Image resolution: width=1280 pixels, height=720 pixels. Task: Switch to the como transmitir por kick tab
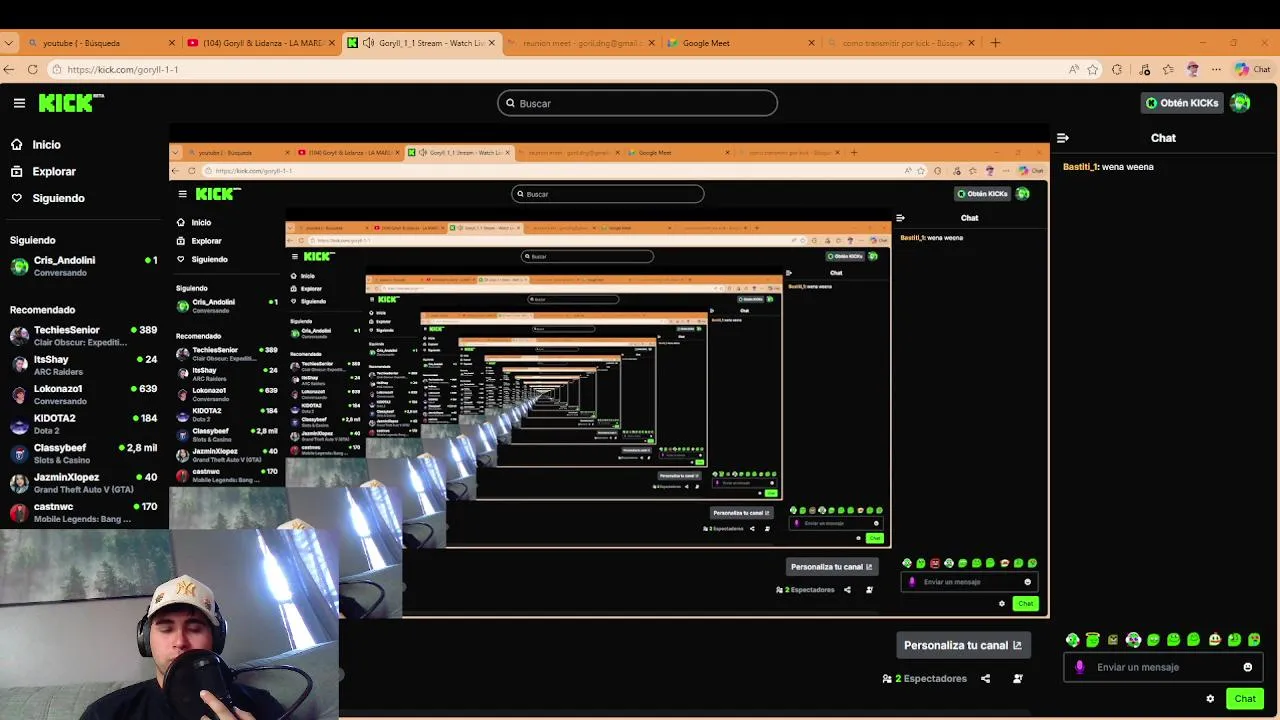[x=900, y=43]
